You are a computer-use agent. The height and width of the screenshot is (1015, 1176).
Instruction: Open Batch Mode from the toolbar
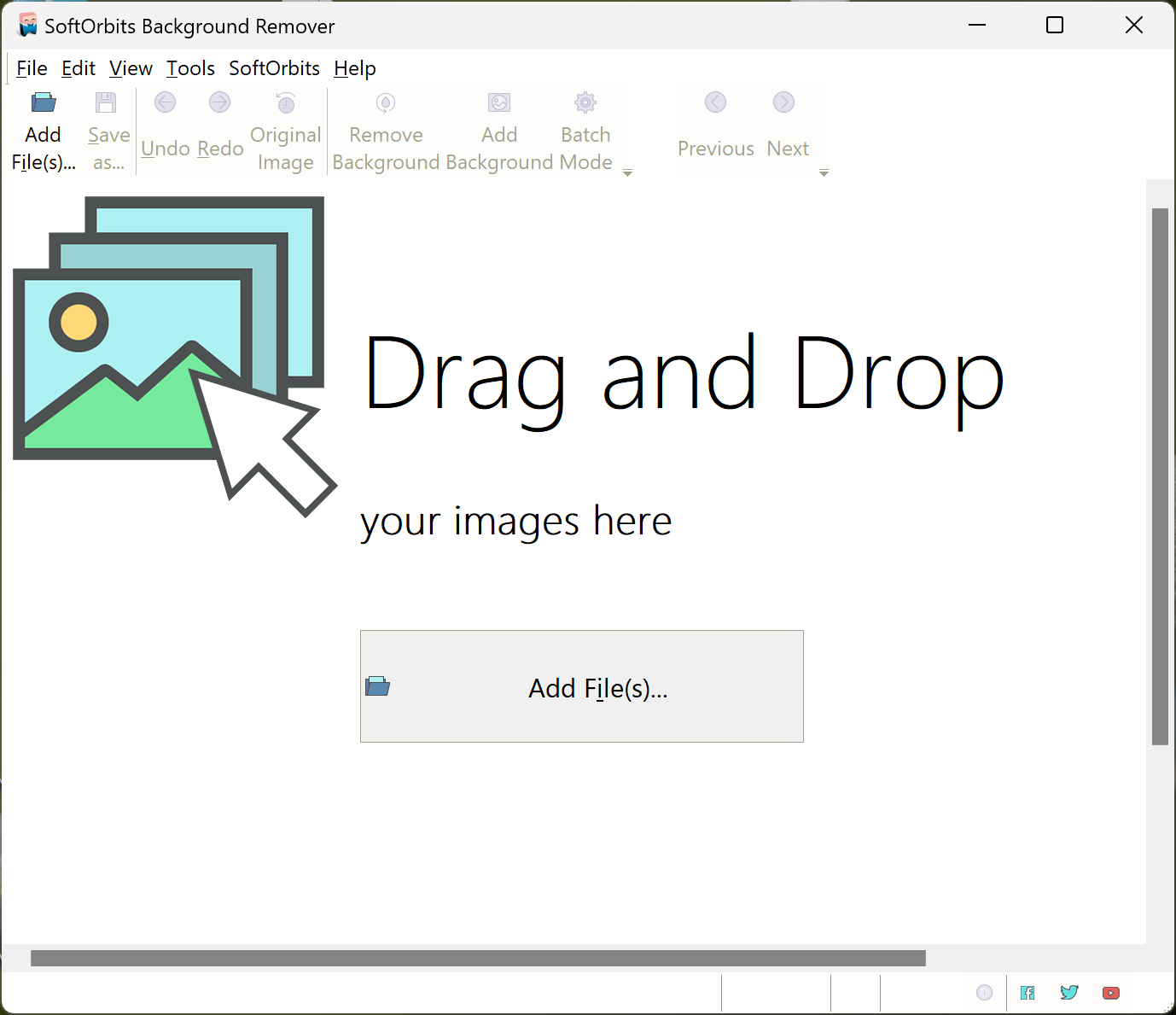(585, 131)
